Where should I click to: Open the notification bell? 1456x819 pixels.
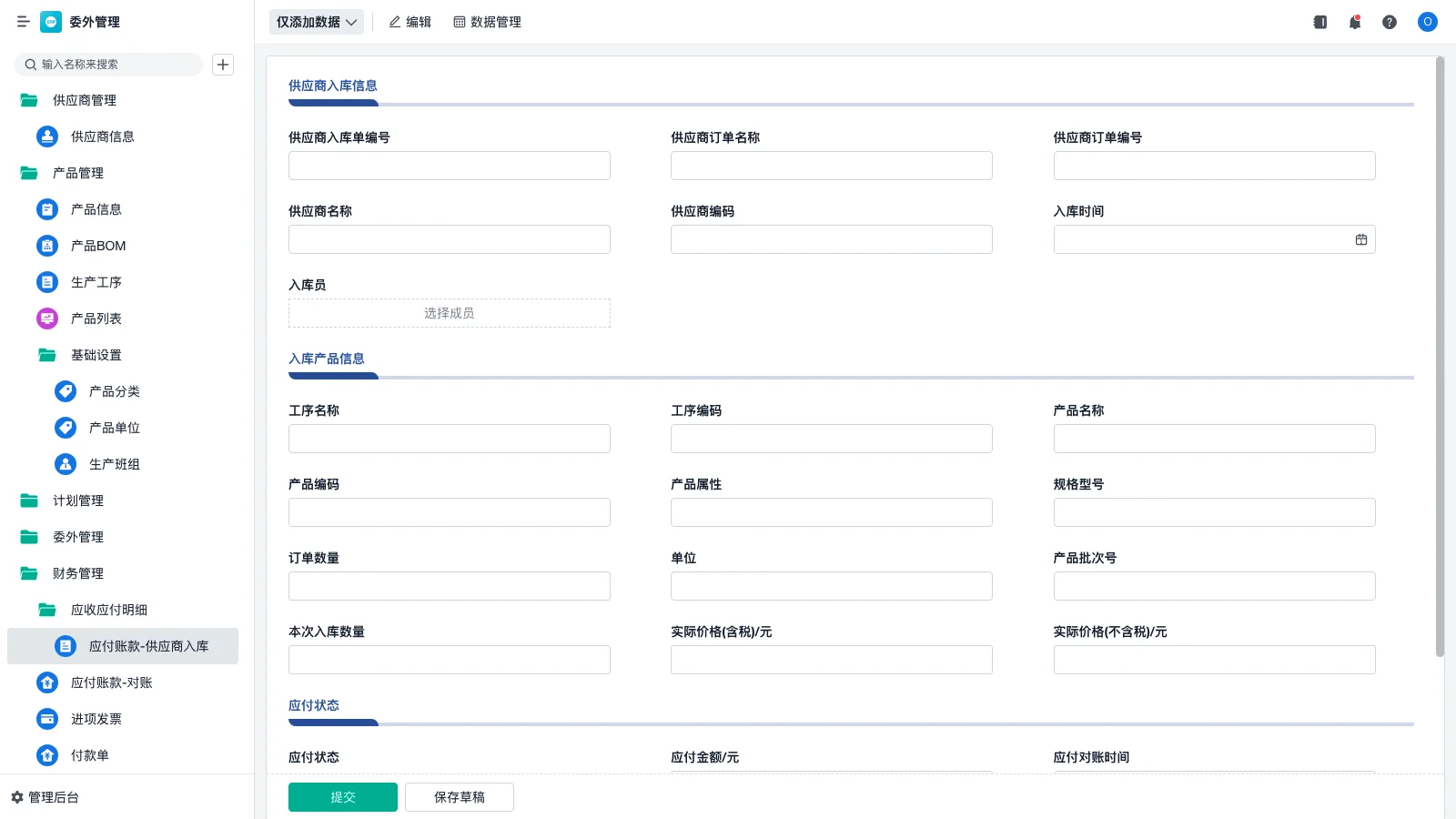[1354, 22]
